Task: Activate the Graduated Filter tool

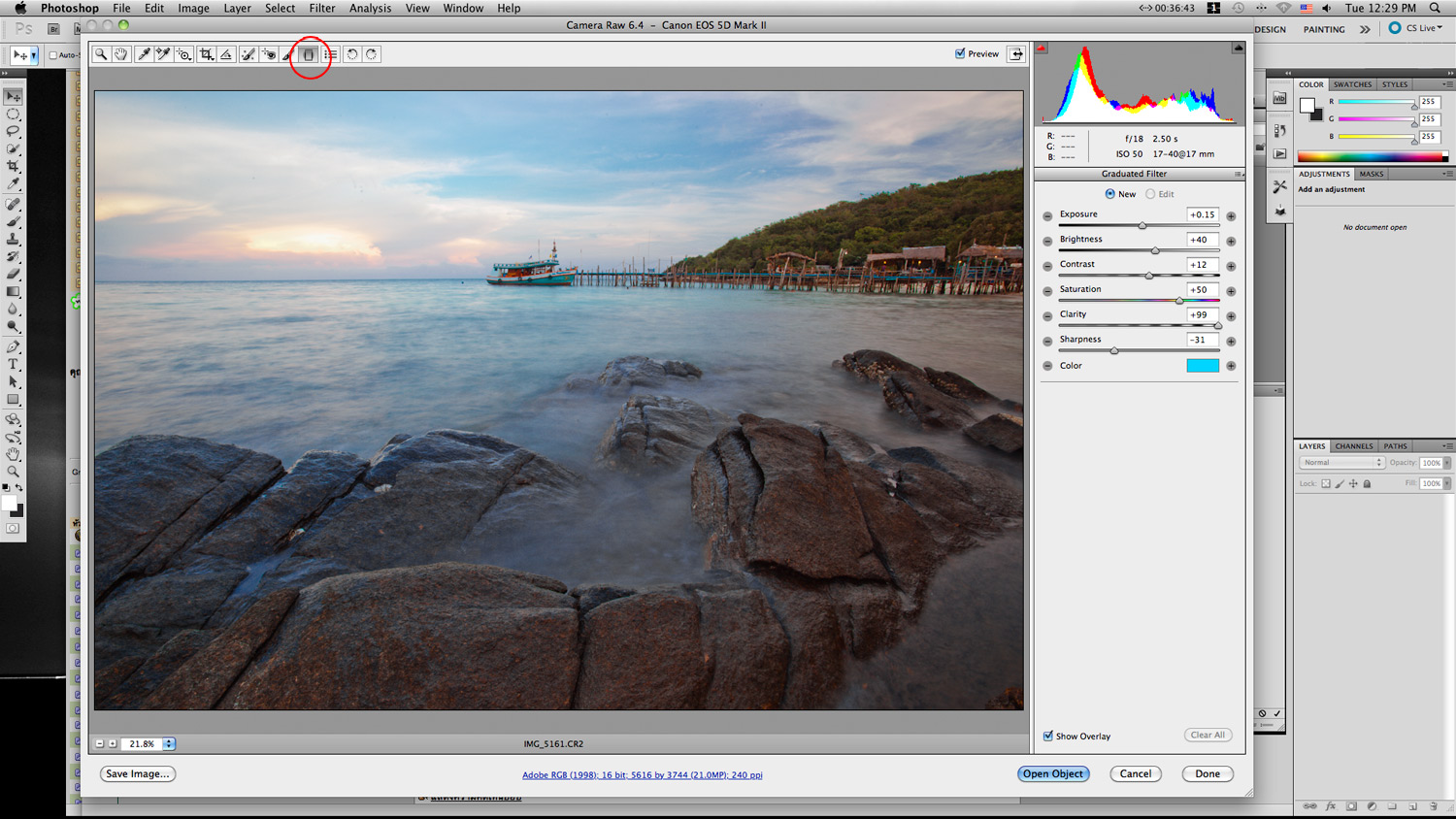Action: click(309, 54)
